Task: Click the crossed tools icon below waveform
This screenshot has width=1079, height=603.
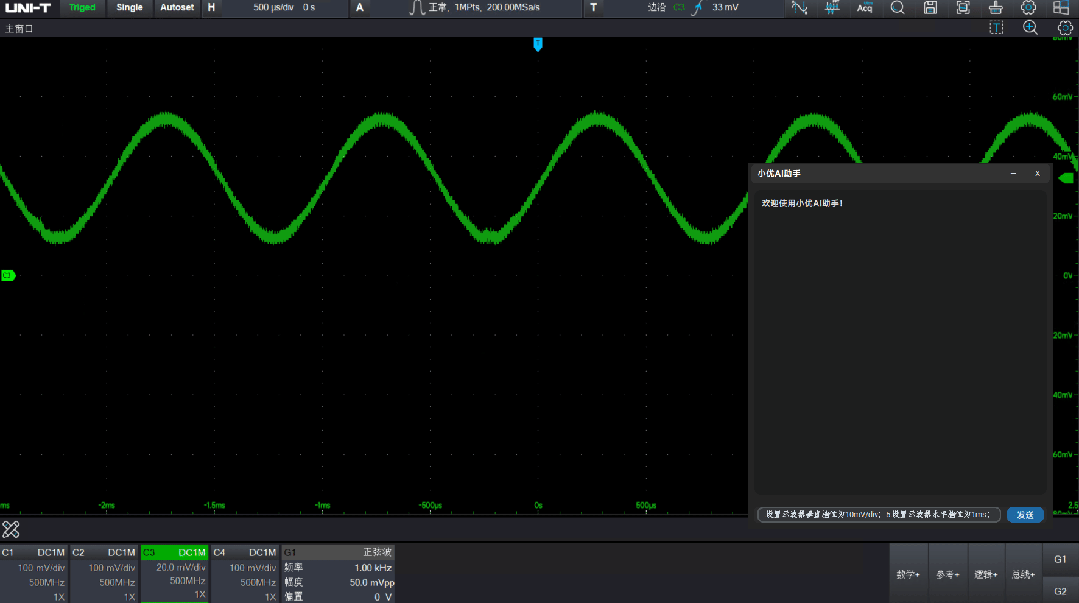Action: coord(11,529)
